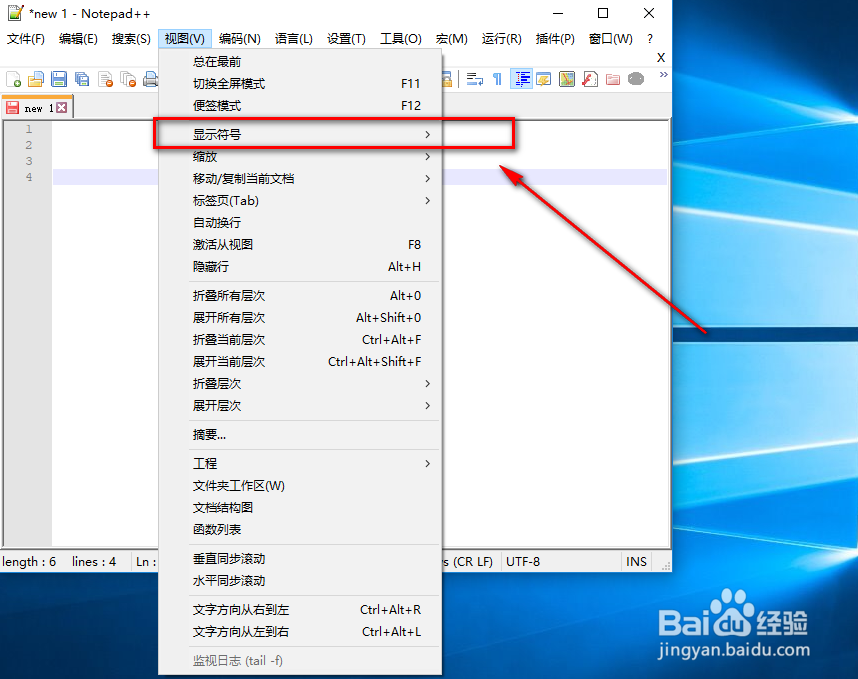Open the 编码(N) menu

pyautogui.click(x=240, y=38)
